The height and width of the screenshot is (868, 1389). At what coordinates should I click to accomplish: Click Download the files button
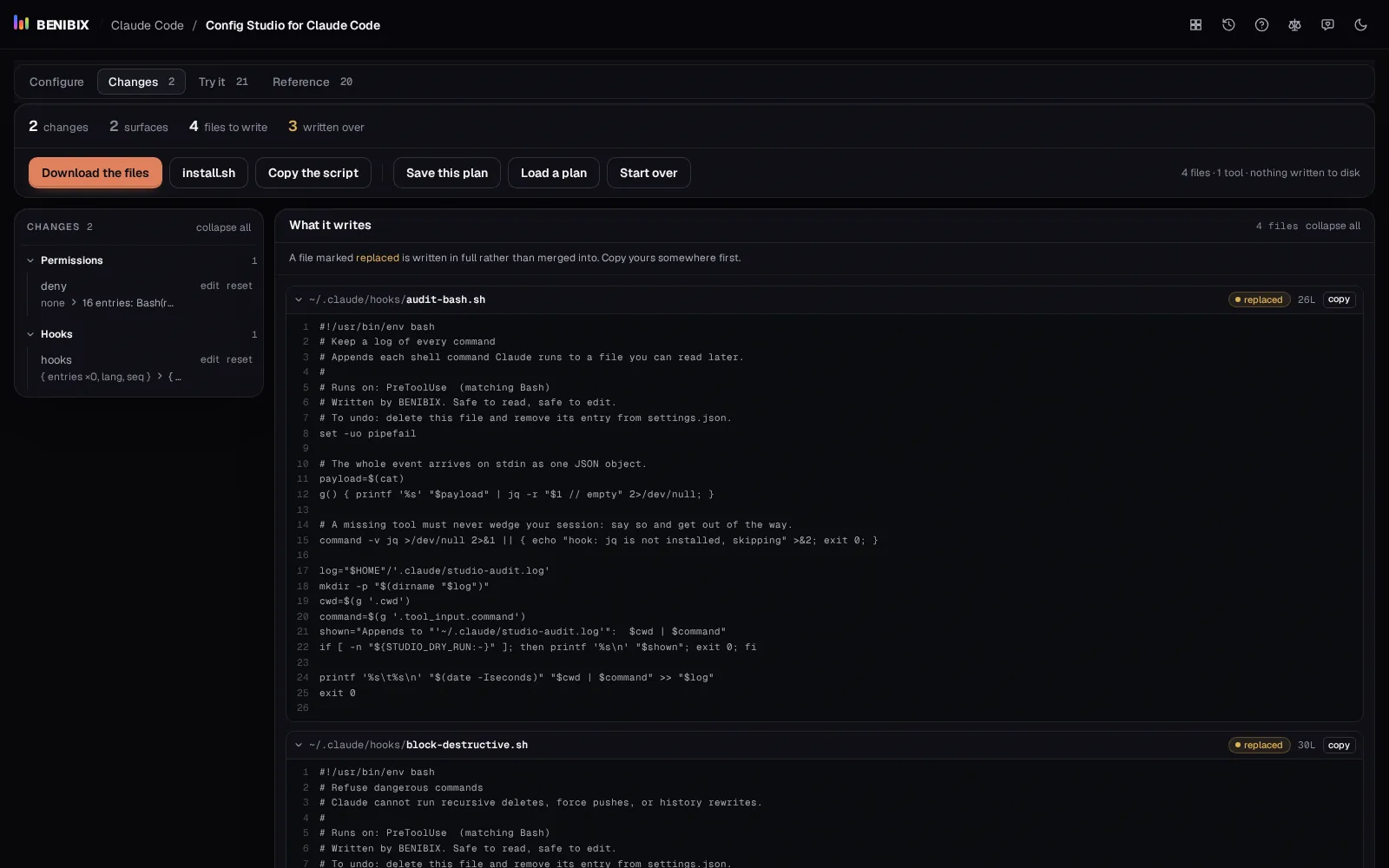click(x=95, y=173)
